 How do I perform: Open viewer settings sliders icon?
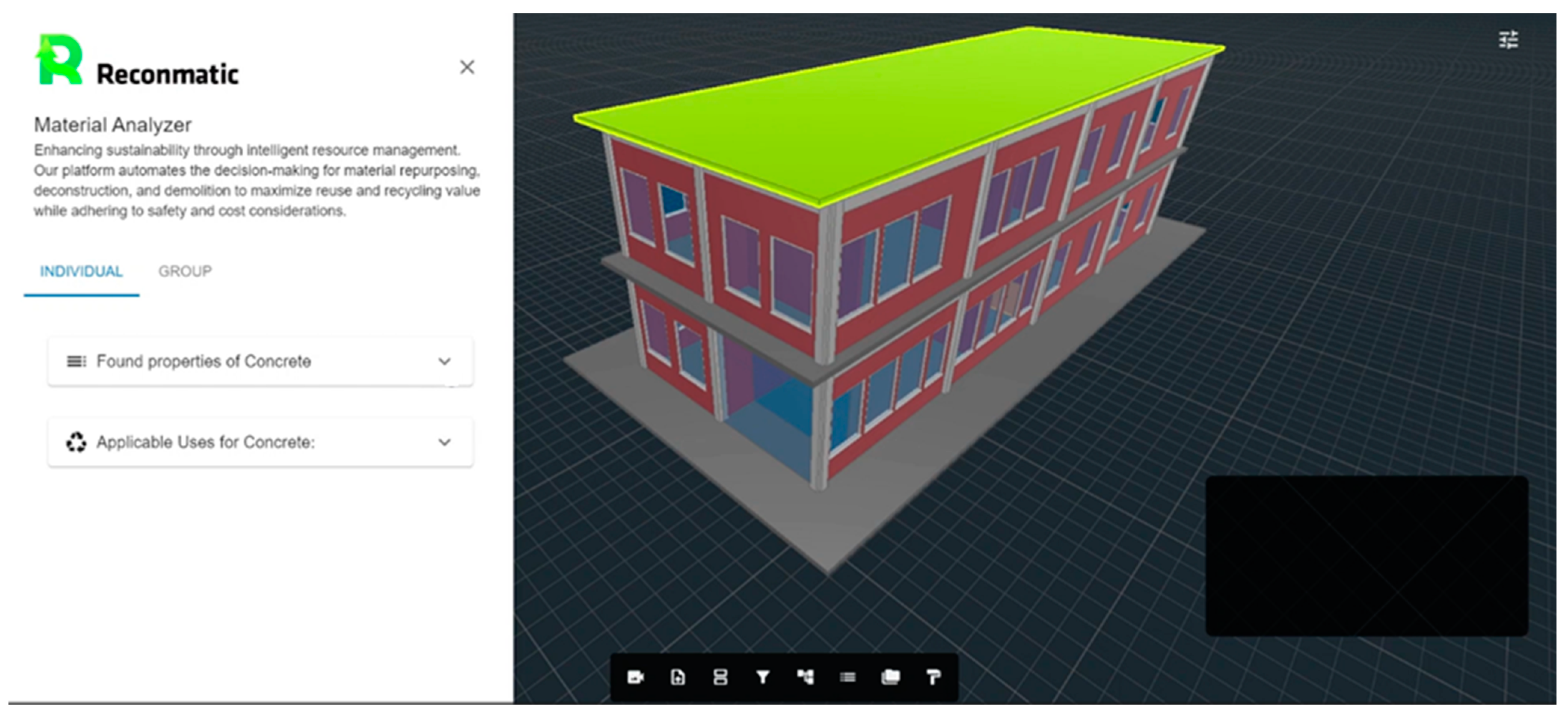tap(1508, 40)
